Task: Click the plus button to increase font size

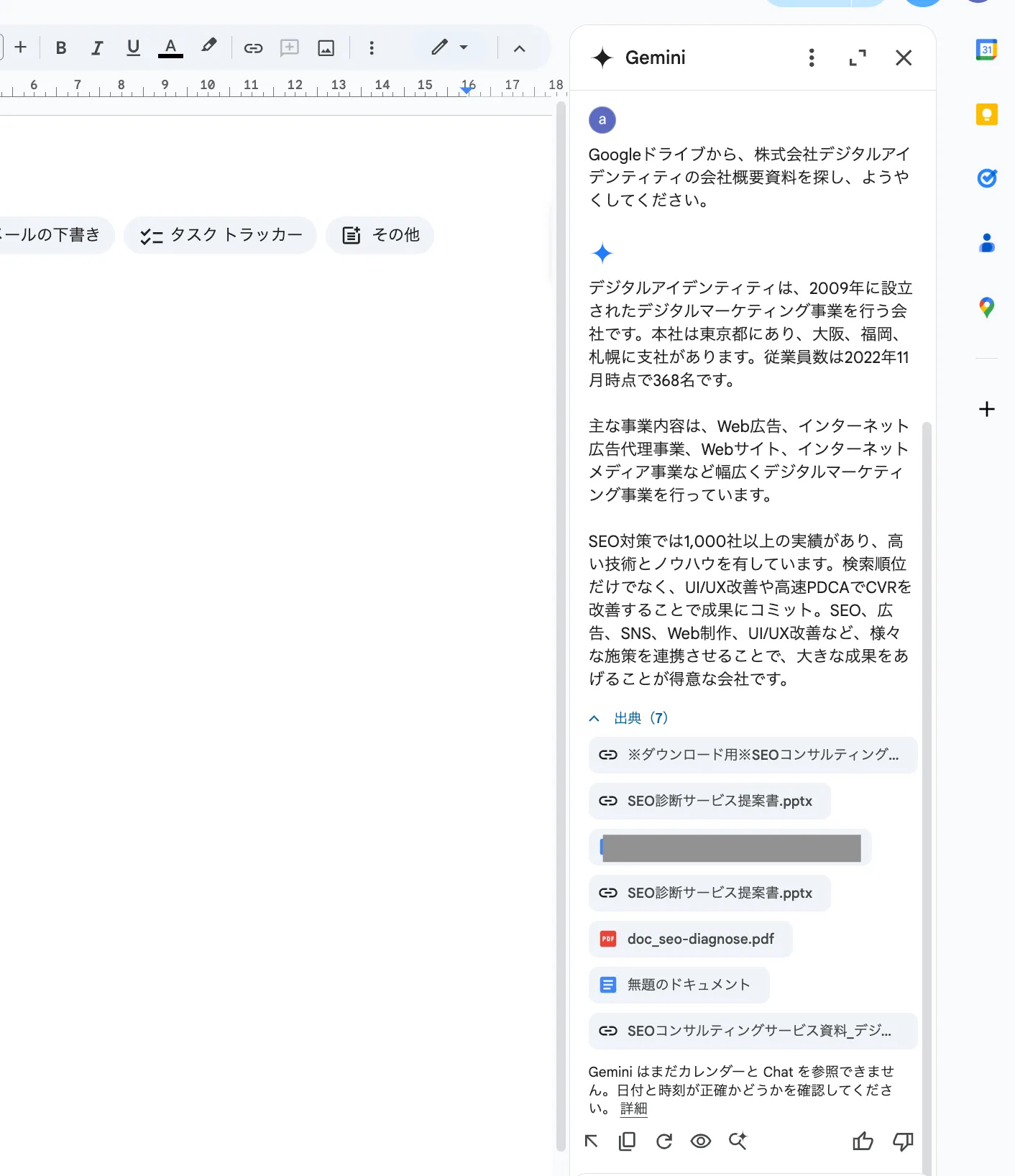Action: click(x=21, y=47)
